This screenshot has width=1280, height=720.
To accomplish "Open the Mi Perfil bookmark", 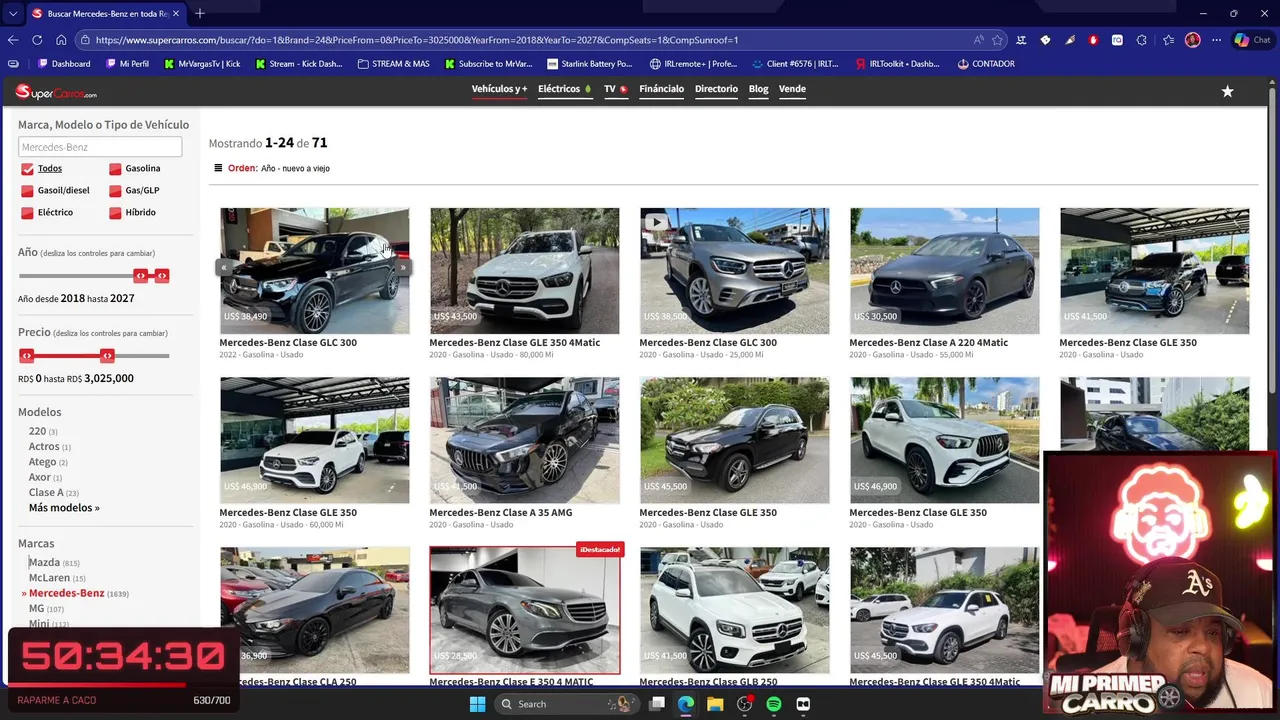I will click(126, 64).
